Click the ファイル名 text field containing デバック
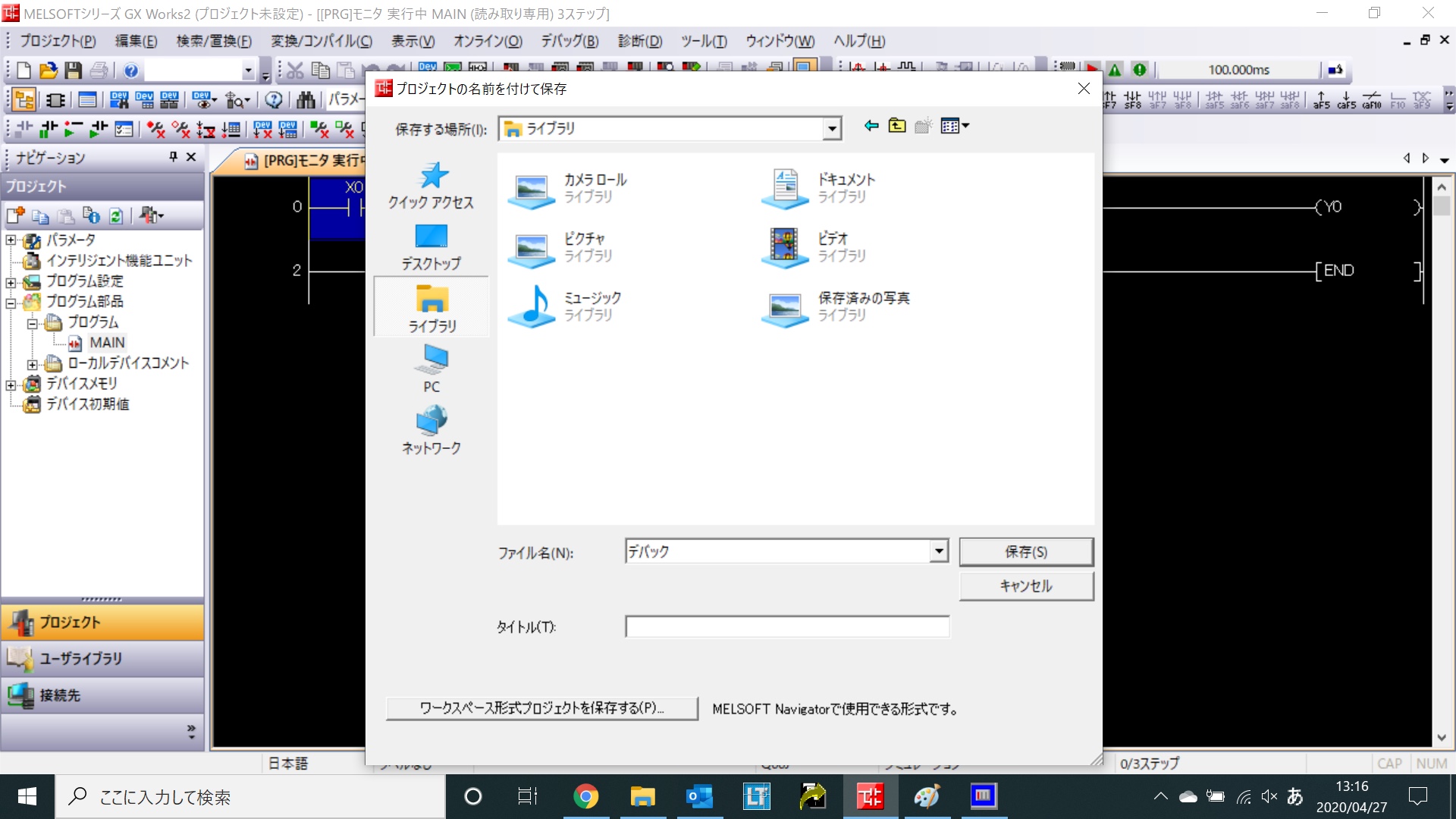The image size is (1456, 819). tap(777, 551)
